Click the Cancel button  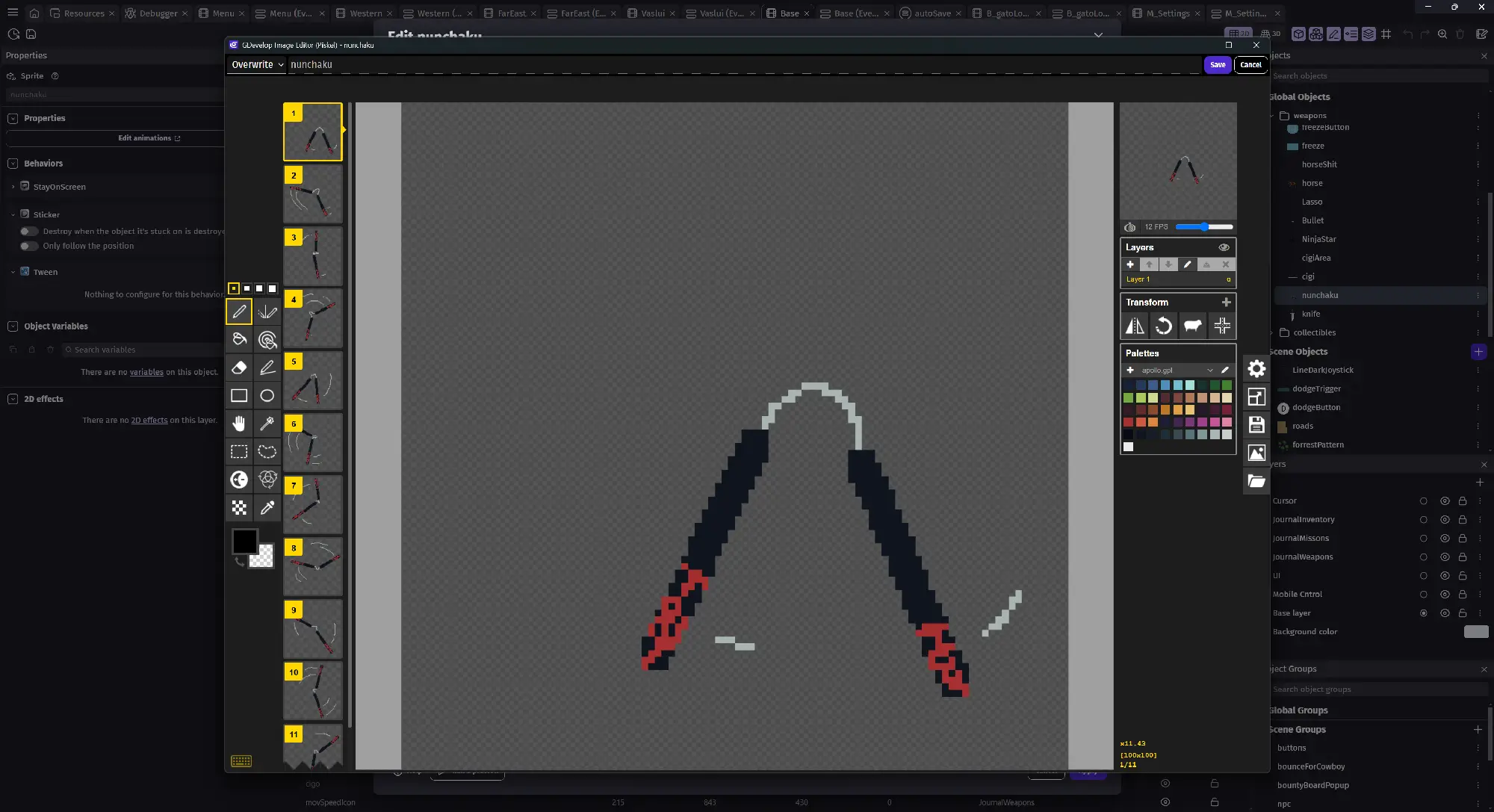[x=1250, y=65]
